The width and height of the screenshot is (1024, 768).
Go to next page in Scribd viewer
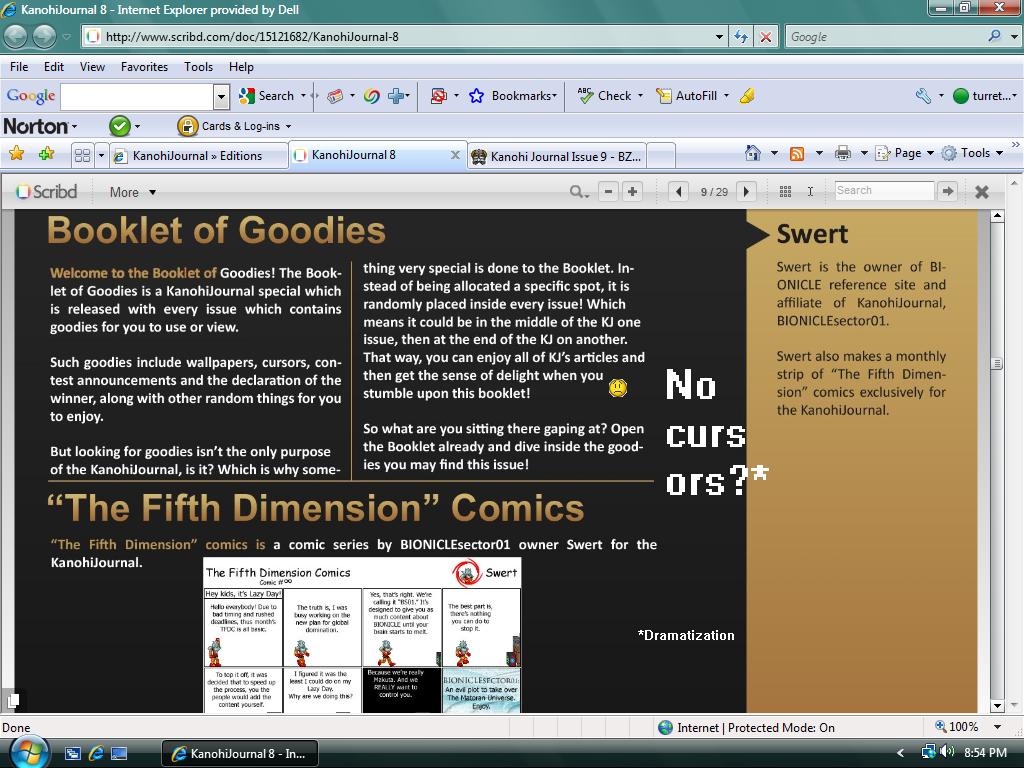pos(746,191)
